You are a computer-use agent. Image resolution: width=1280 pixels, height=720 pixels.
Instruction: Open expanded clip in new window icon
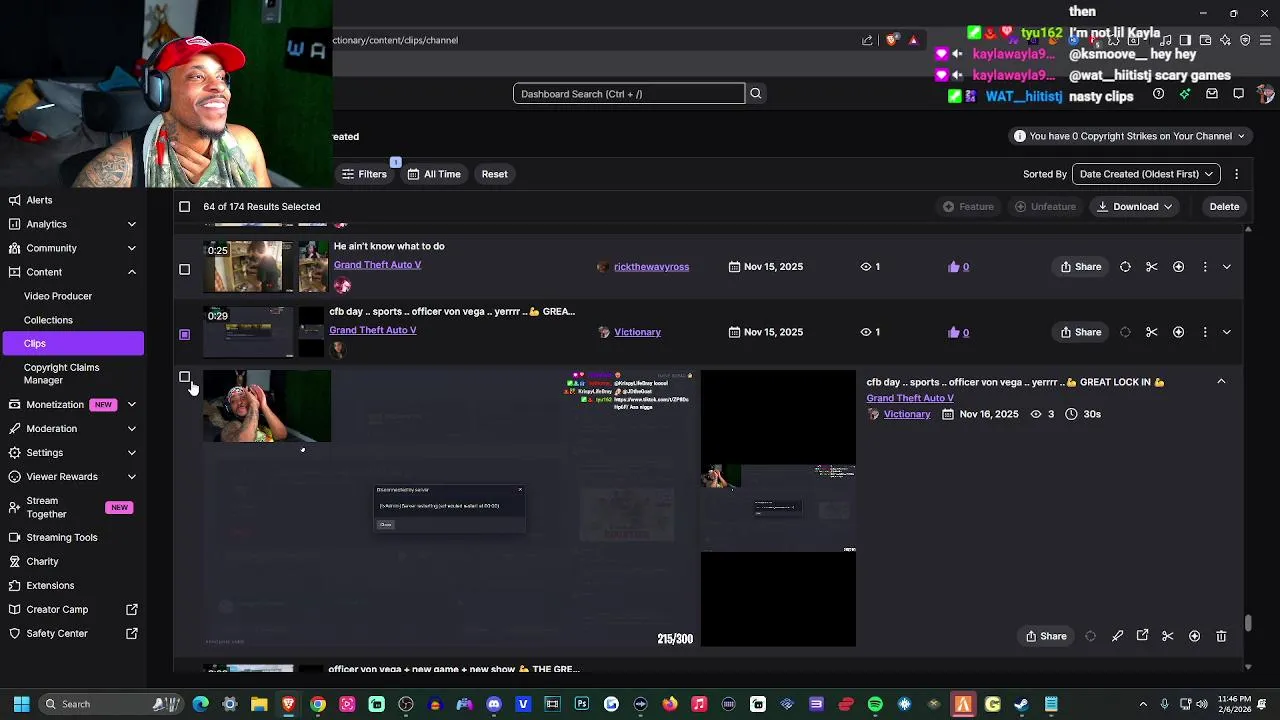pos(1142,636)
